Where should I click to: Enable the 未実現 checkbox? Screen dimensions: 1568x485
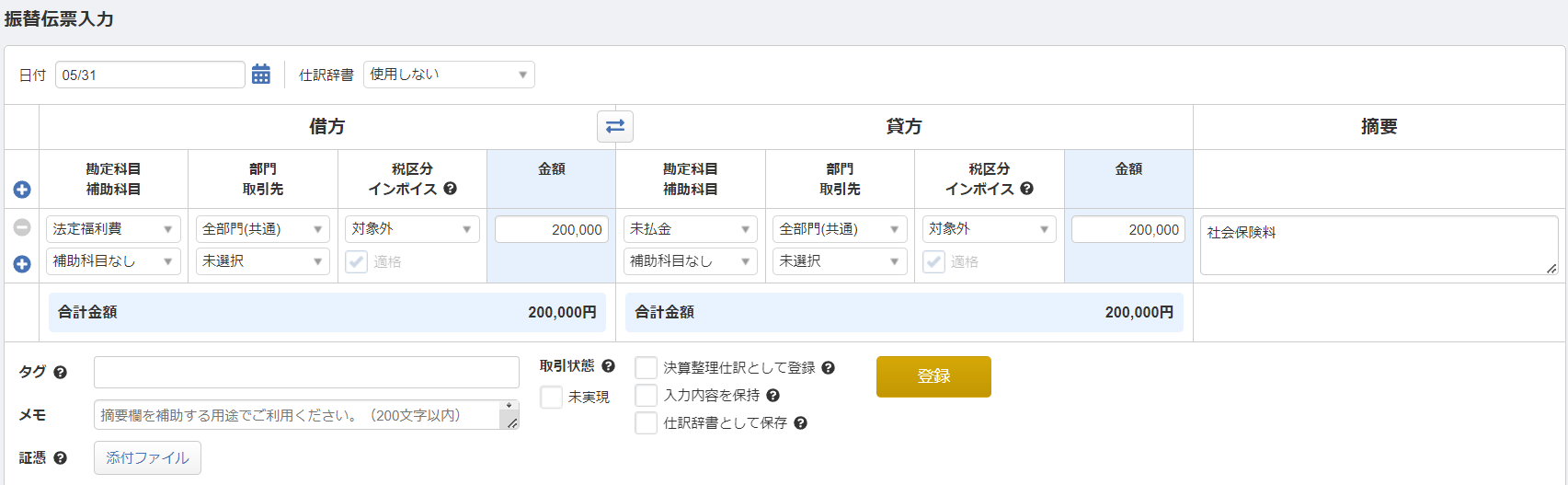click(x=552, y=397)
